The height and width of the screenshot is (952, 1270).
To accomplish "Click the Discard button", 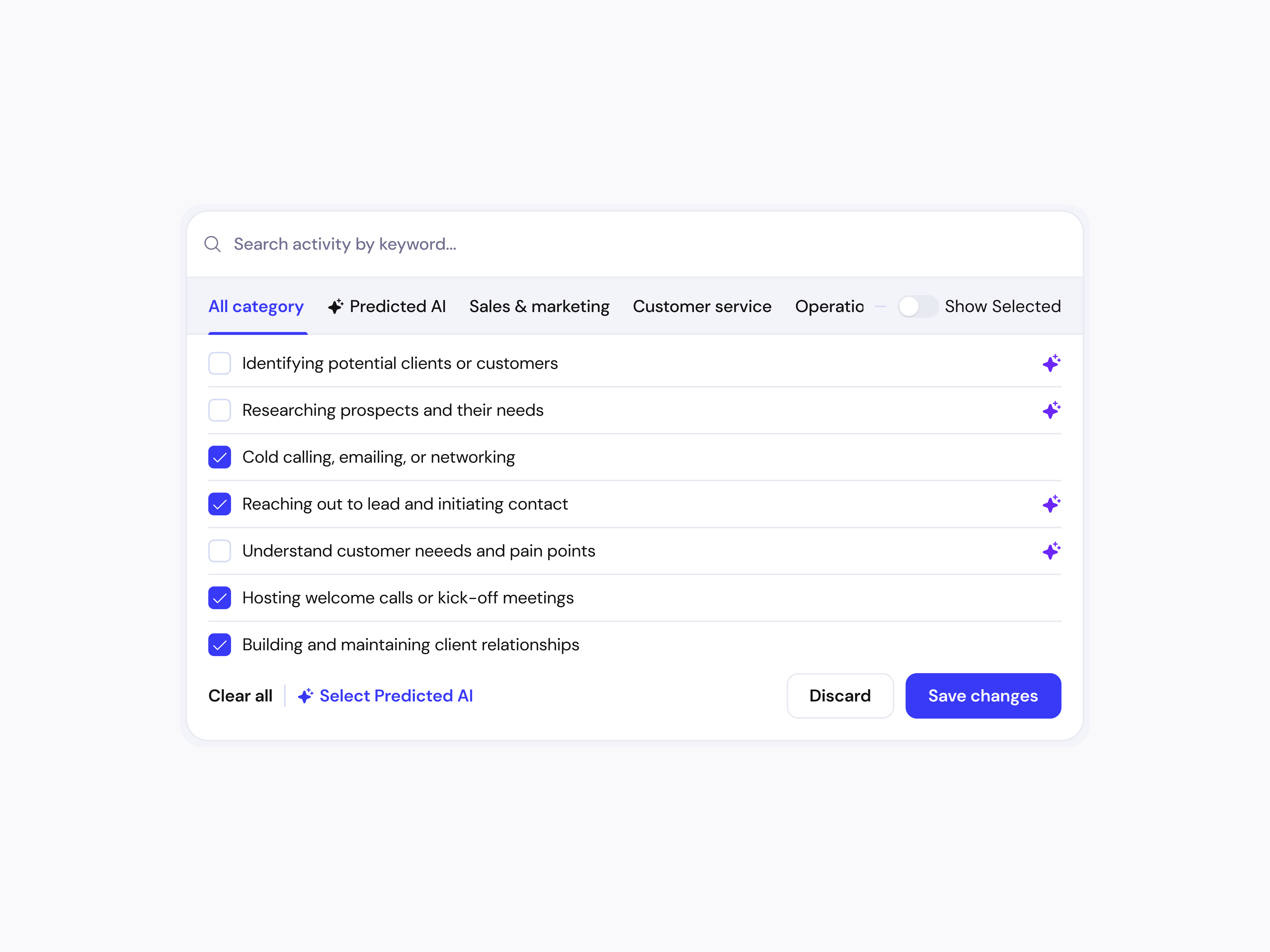I will [840, 695].
